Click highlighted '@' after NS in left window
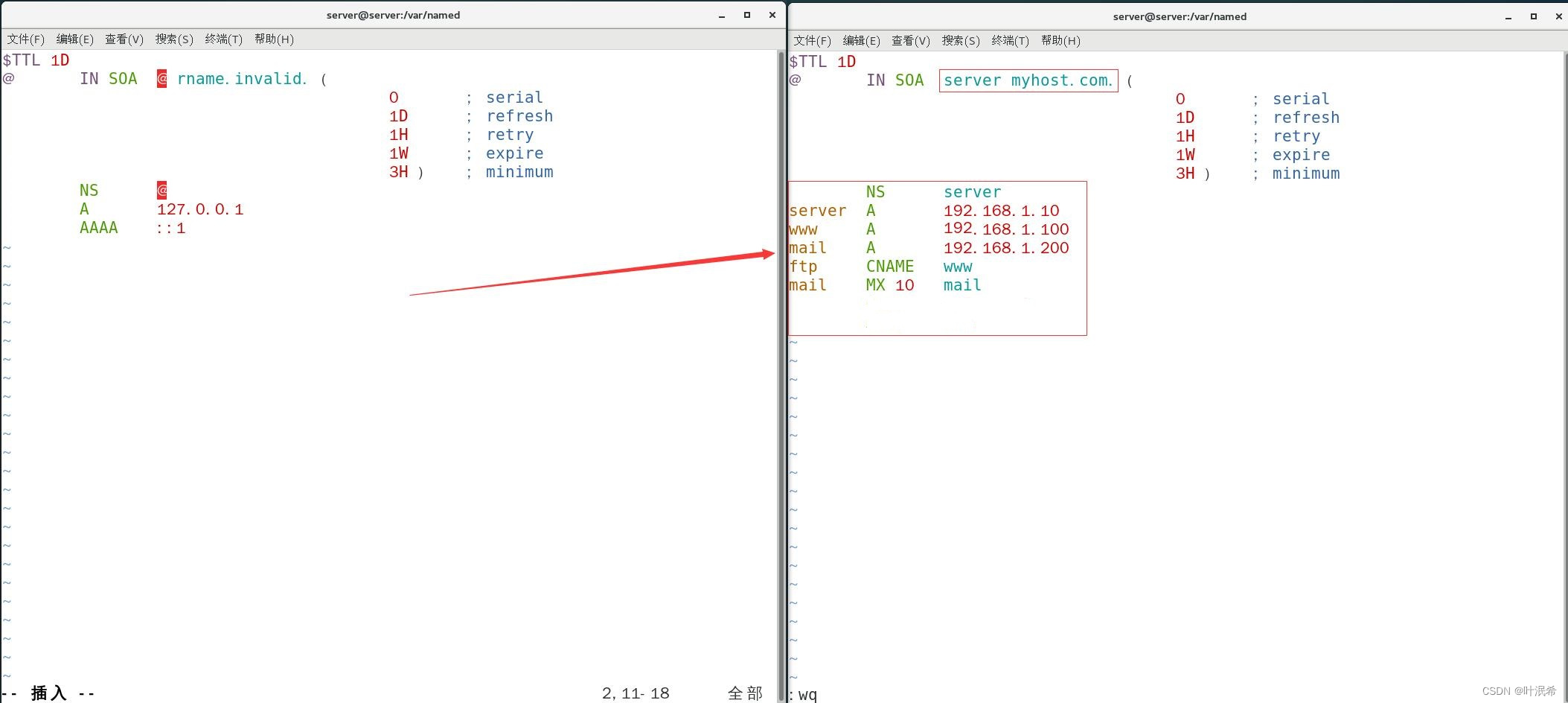Viewport: 1568px width, 703px height. 161,191
